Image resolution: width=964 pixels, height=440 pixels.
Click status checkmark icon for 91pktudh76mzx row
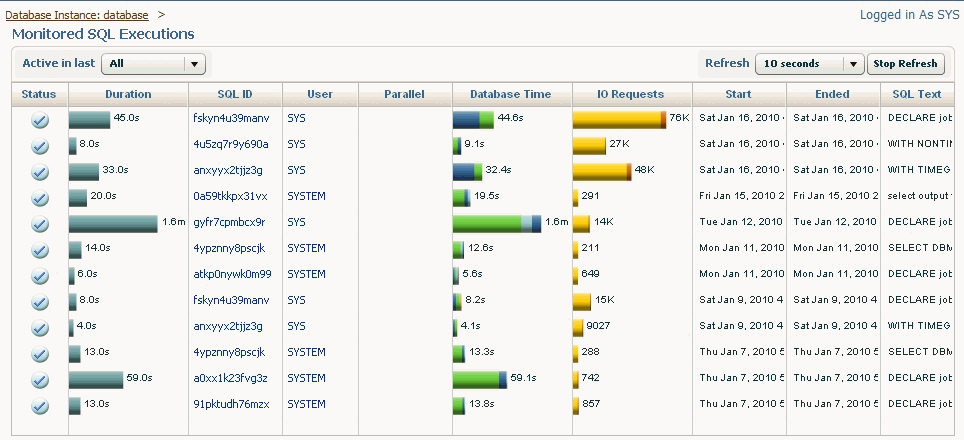pyautogui.click(x=40, y=406)
